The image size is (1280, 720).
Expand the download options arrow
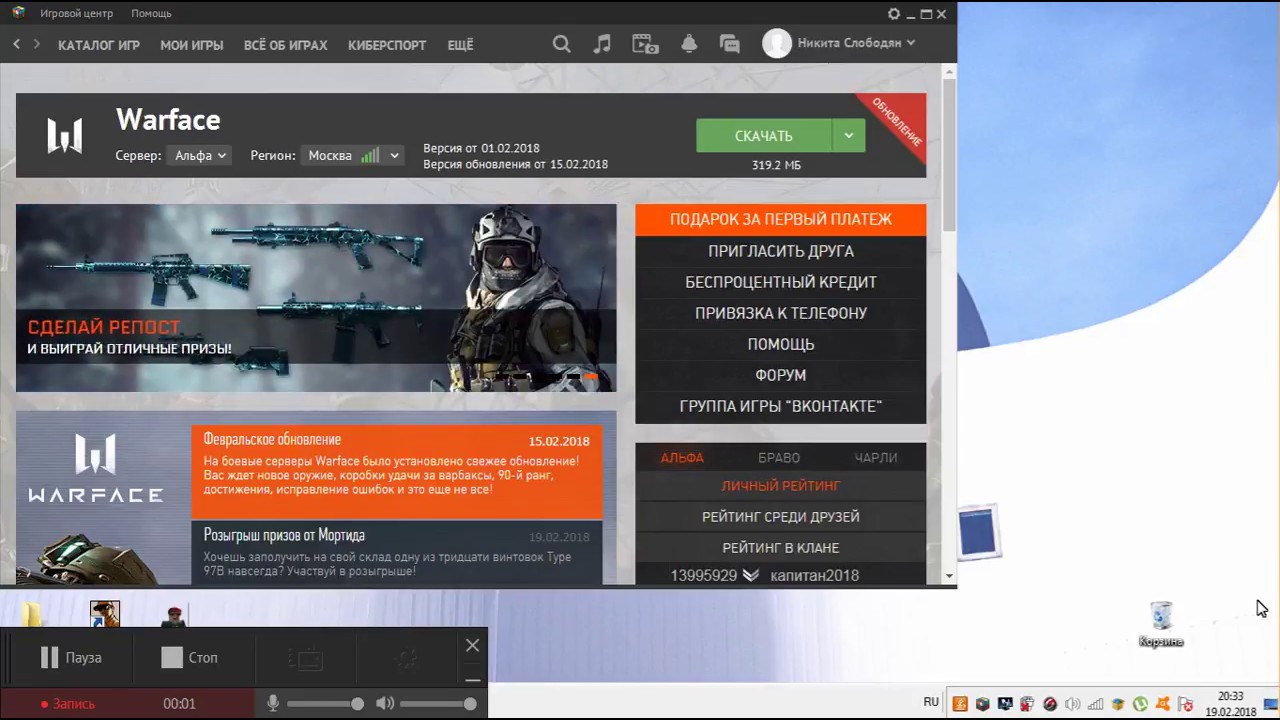click(848, 136)
